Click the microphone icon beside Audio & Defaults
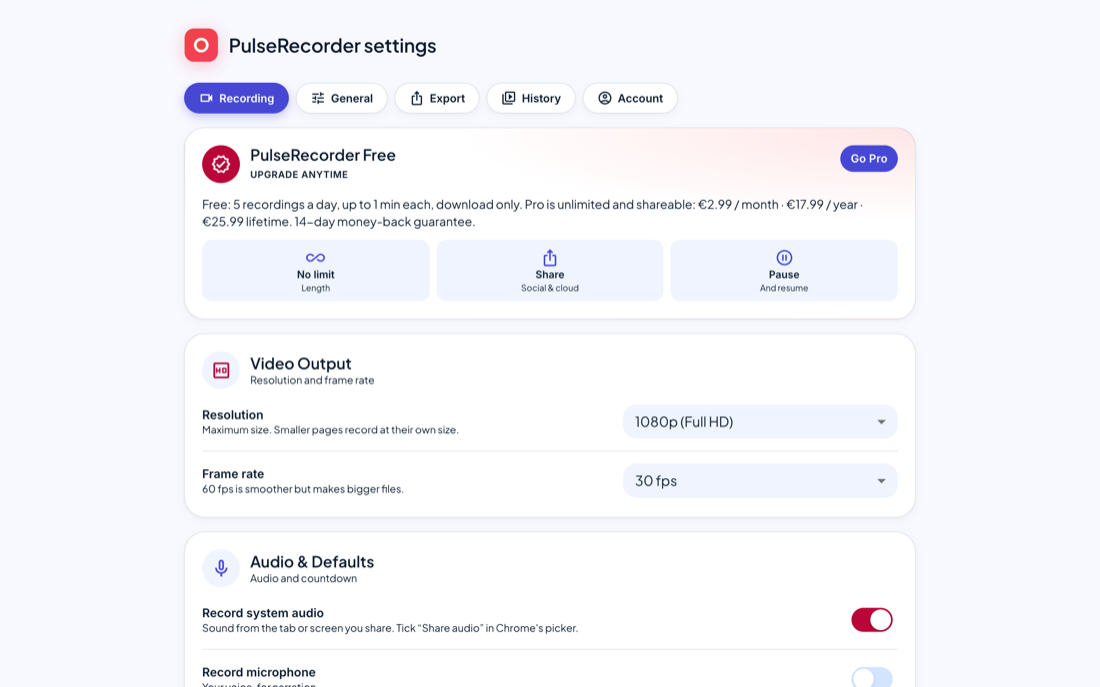 [x=221, y=568]
